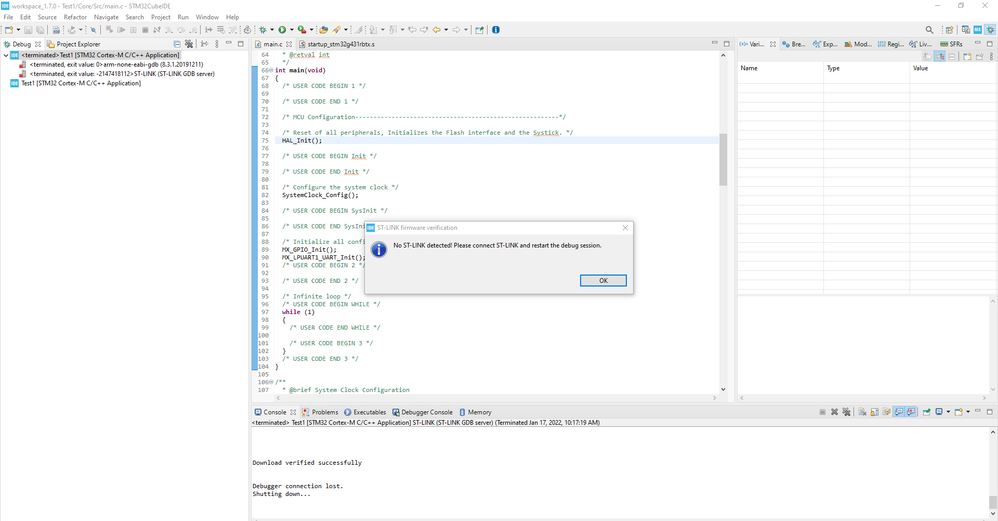Viewport: 998px width, 521px height.
Task: Collapse the terminated Test1 launch tree
Action: (6, 55)
